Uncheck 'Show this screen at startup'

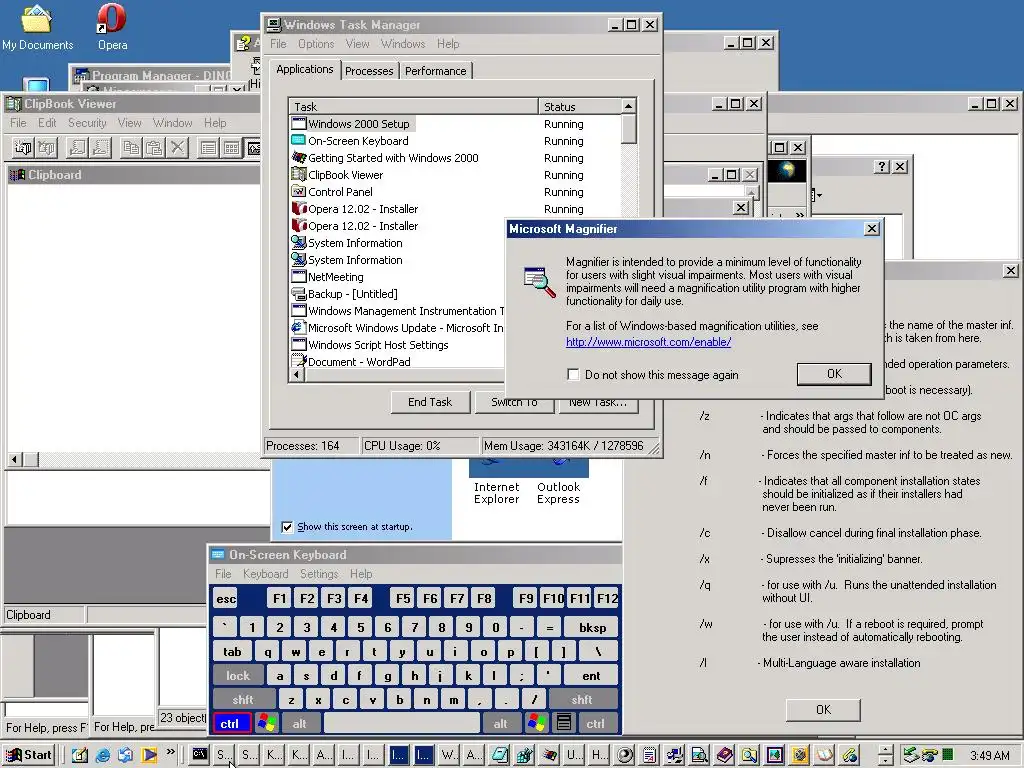287,526
